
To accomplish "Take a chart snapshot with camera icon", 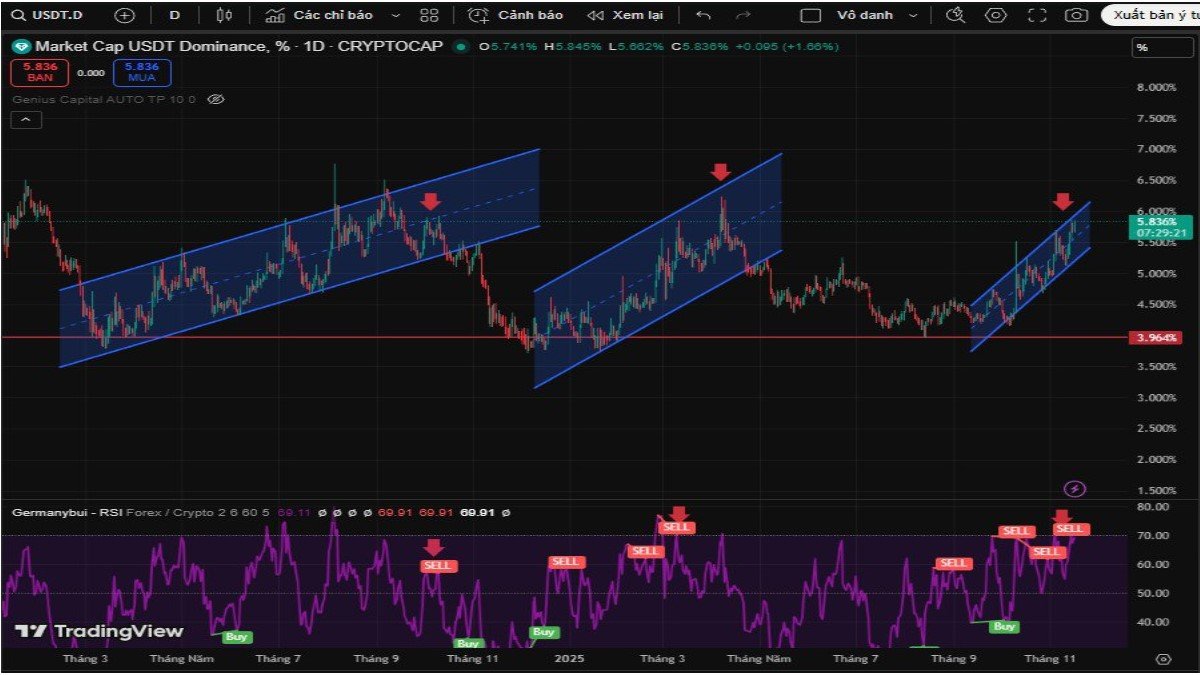I will click(x=1075, y=15).
